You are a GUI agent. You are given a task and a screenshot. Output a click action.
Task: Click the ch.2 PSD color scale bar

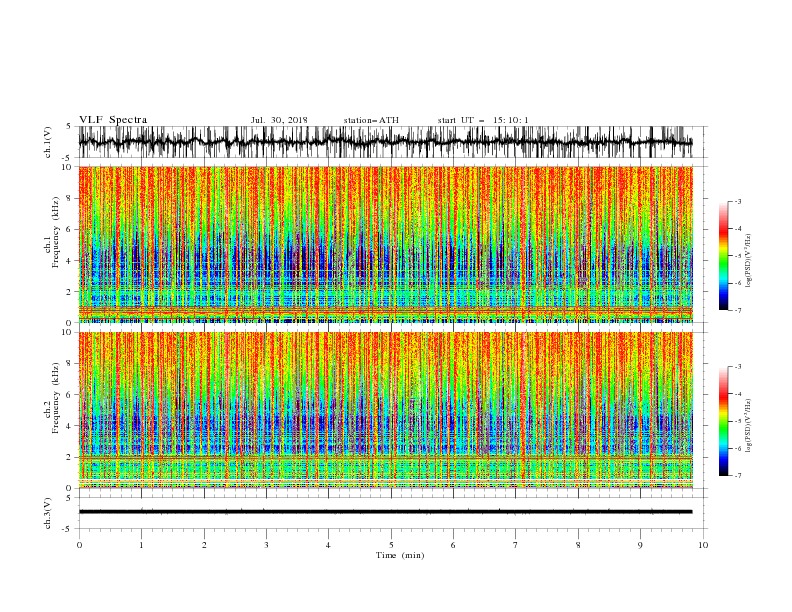[724, 421]
